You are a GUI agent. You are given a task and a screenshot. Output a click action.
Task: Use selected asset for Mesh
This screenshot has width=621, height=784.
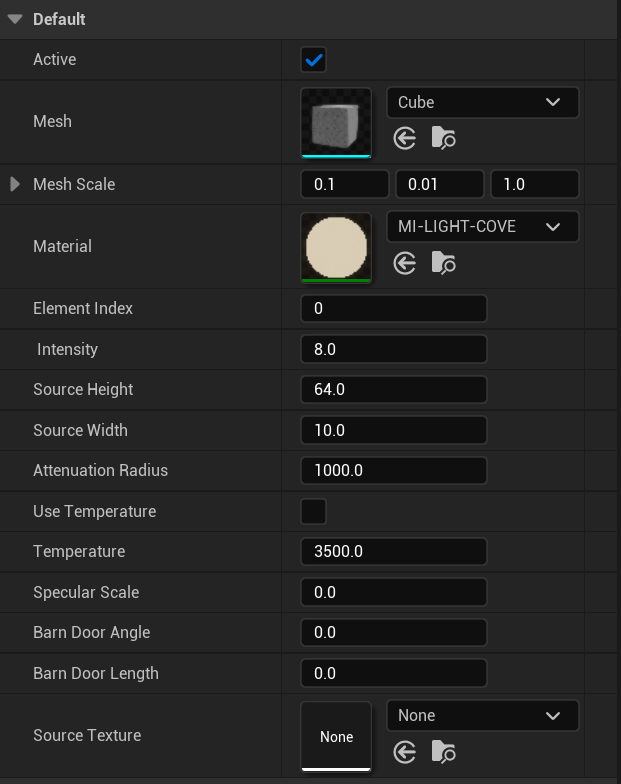[404, 138]
